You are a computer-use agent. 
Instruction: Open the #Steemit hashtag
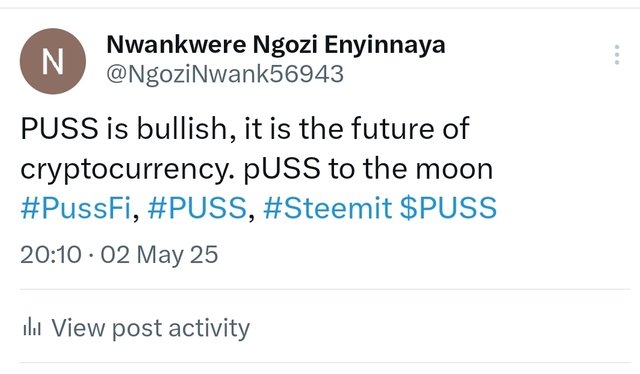328,208
